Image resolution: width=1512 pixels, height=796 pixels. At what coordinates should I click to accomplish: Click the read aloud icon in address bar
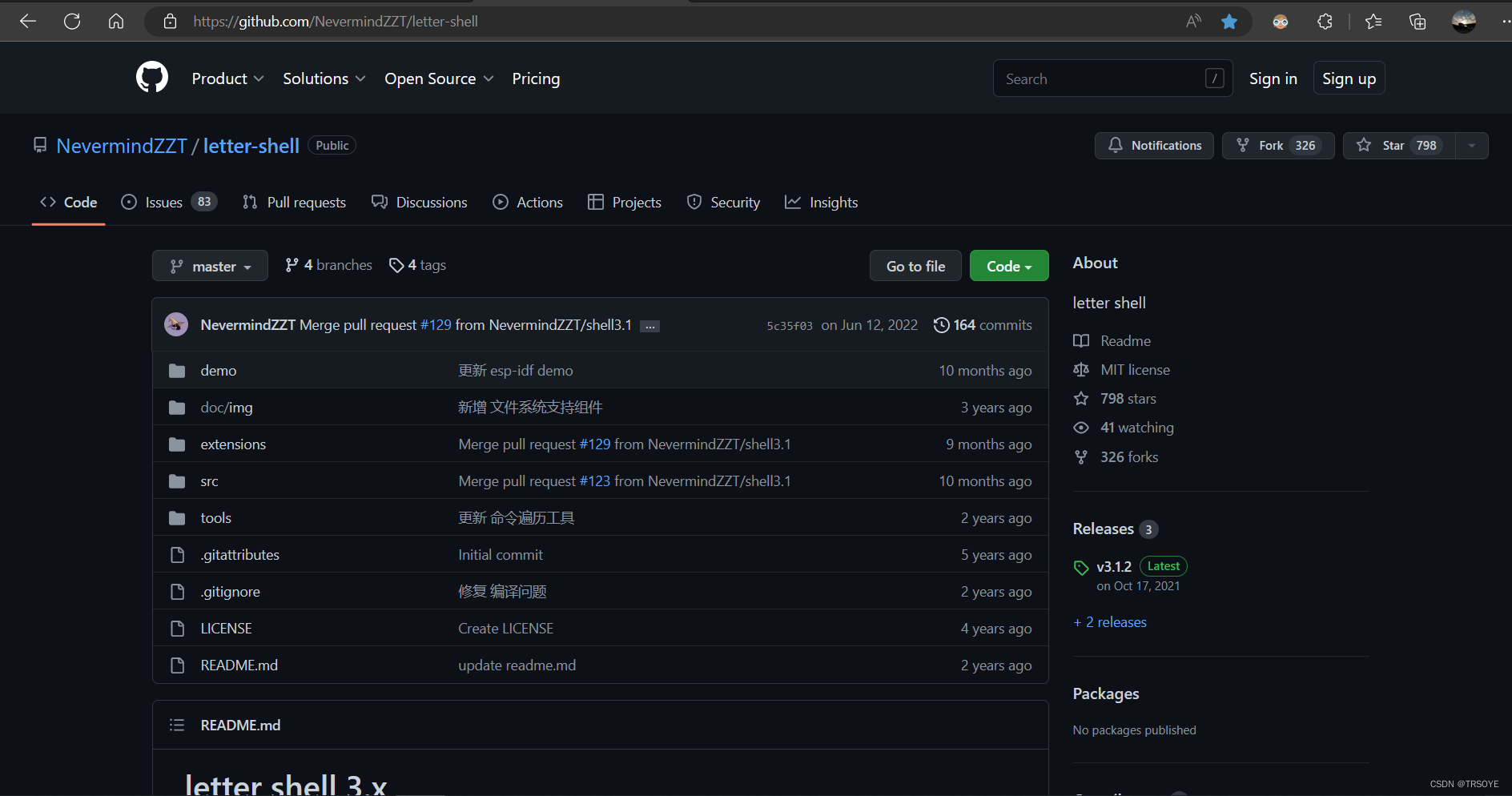click(1193, 22)
